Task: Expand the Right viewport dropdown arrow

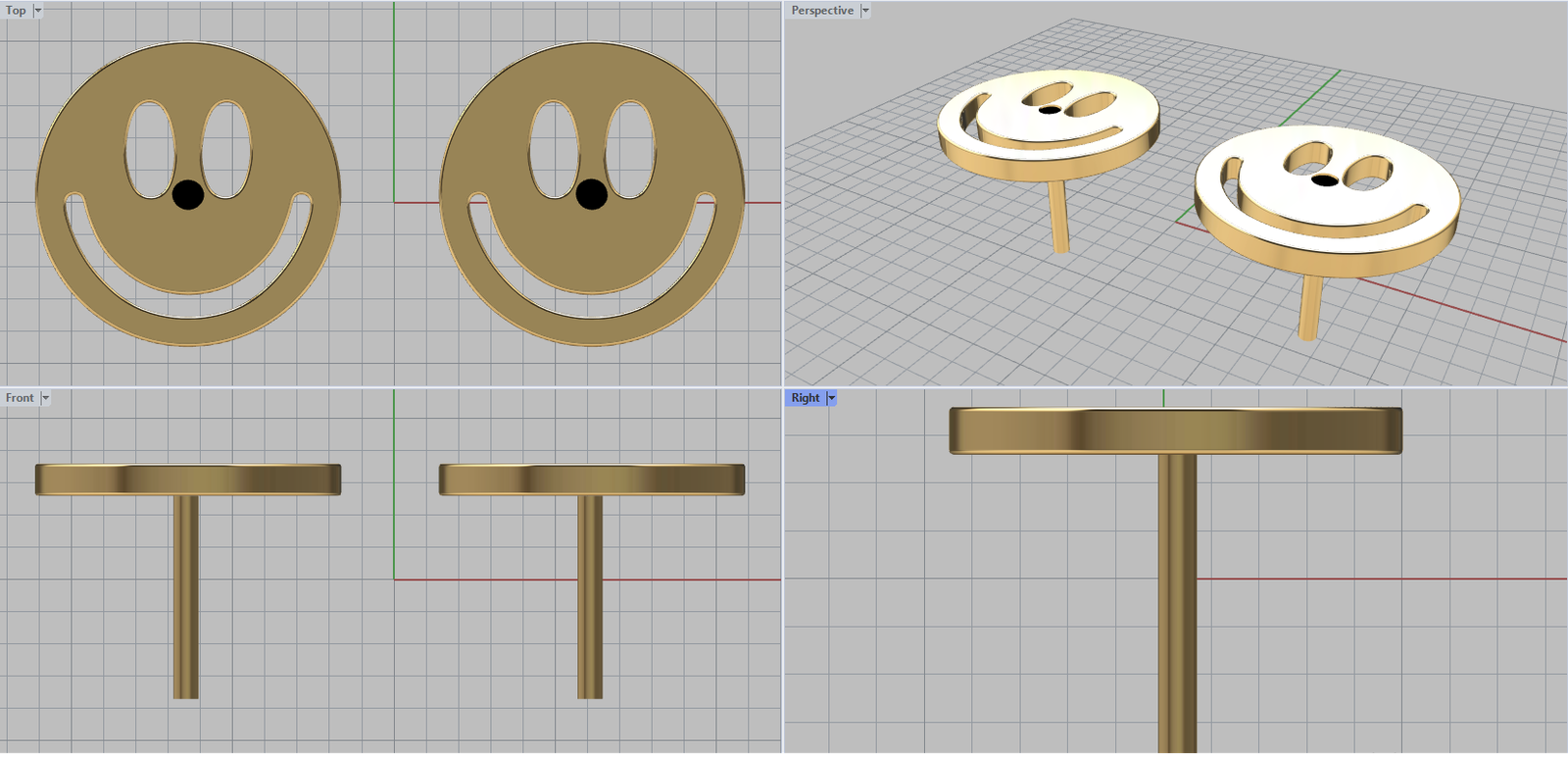Action: (x=832, y=398)
